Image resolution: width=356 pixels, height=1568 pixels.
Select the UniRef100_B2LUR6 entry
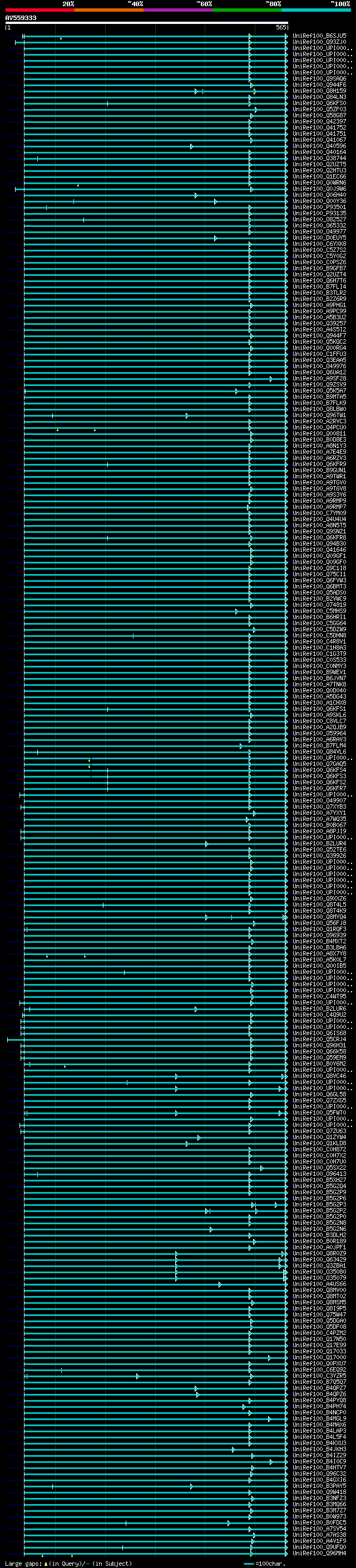pyautogui.click(x=319, y=1008)
